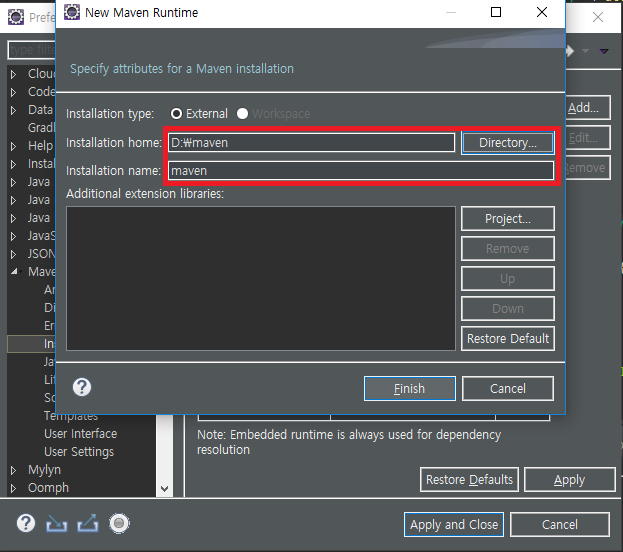Click the Edit... button in Preferences
The image size is (623, 552).
coord(588,138)
